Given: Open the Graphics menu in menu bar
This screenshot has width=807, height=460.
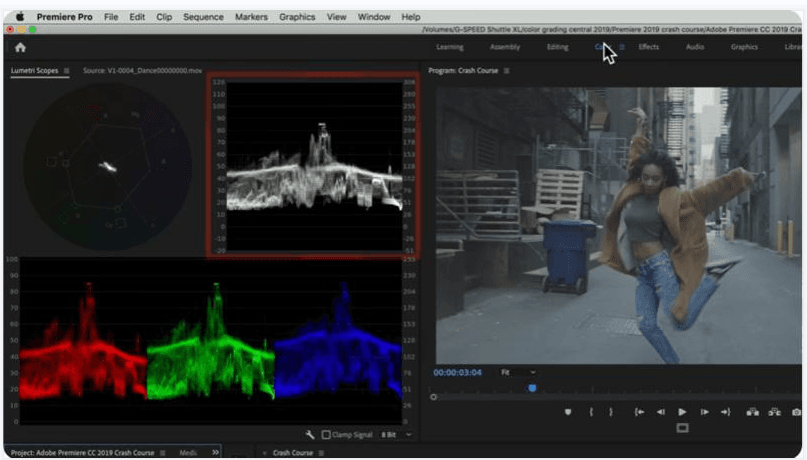Looking at the screenshot, I should [297, 17].
